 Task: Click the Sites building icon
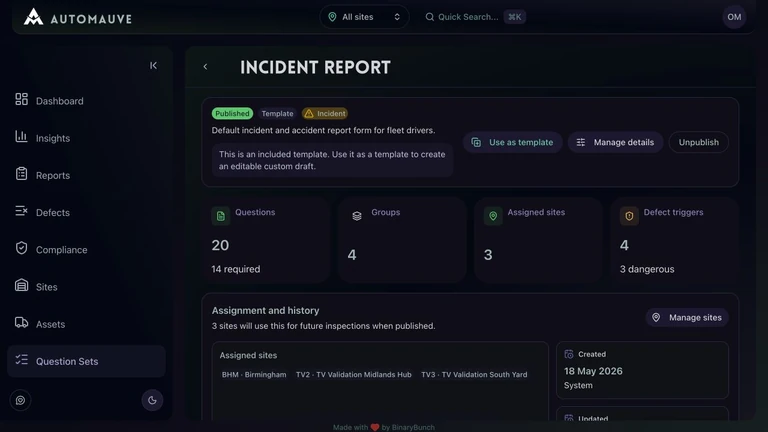[21, 286]
